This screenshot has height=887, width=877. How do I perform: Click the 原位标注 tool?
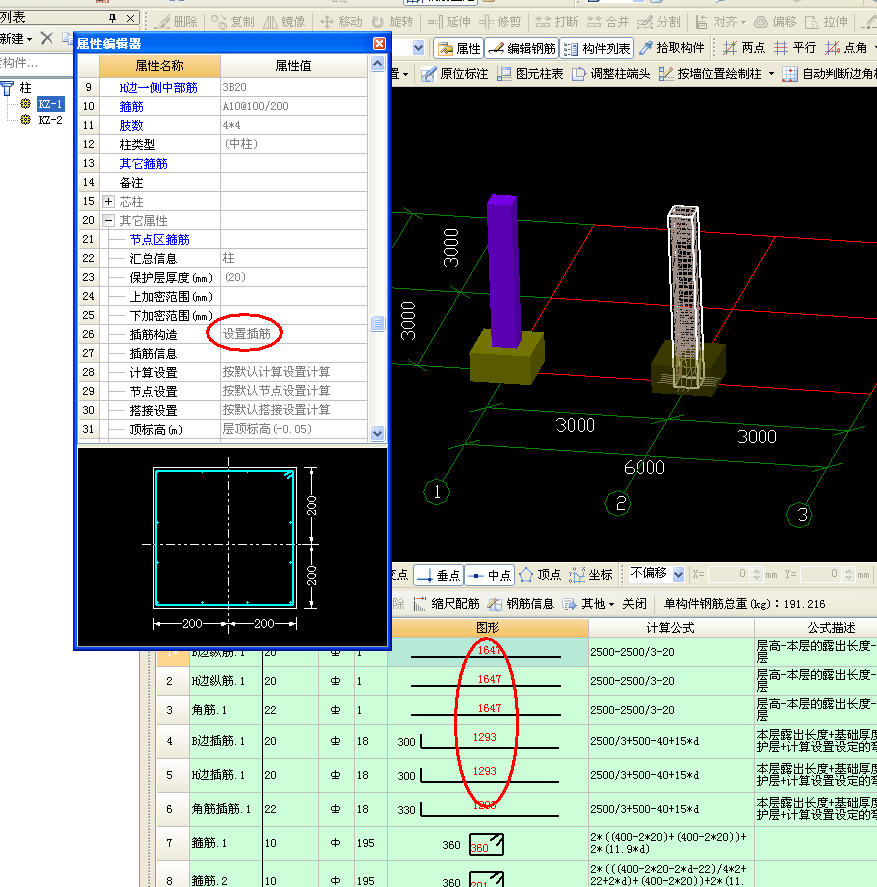tap(454, 74)
